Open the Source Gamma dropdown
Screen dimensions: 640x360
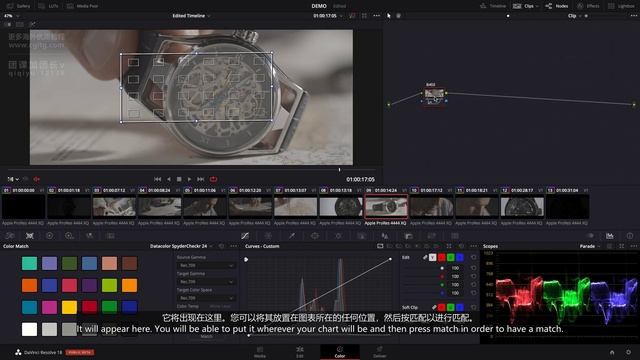pos(206,265)
